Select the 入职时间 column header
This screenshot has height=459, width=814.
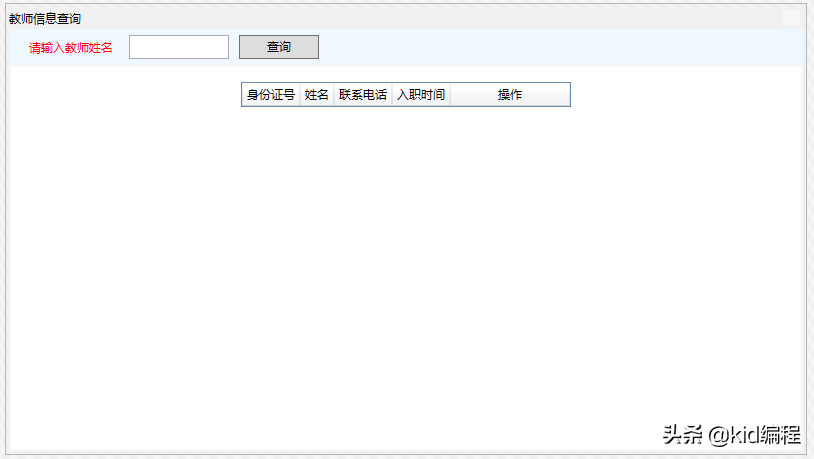pyautogui.click(x=421, y=94)
